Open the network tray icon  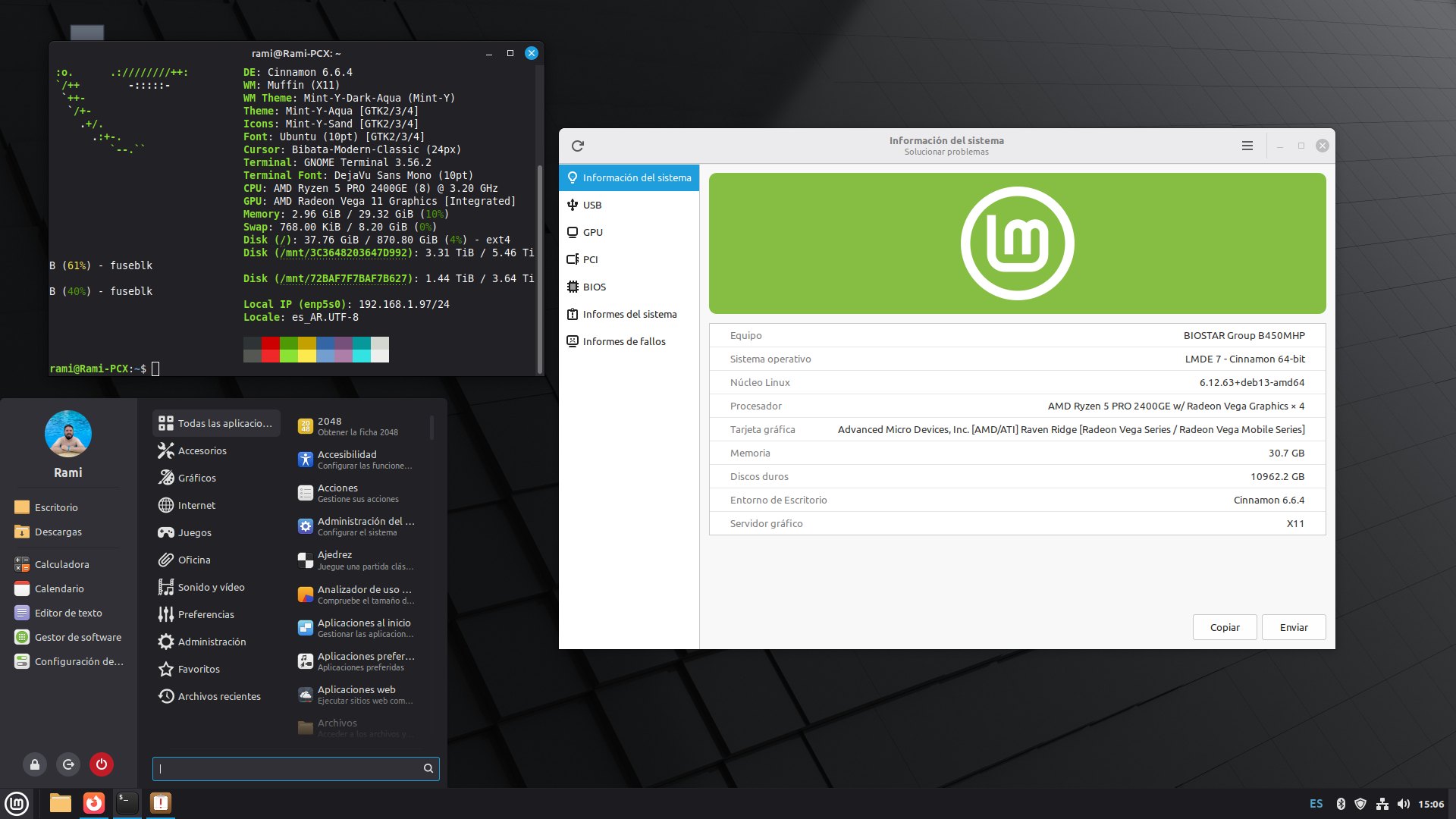coord(1382,804)
